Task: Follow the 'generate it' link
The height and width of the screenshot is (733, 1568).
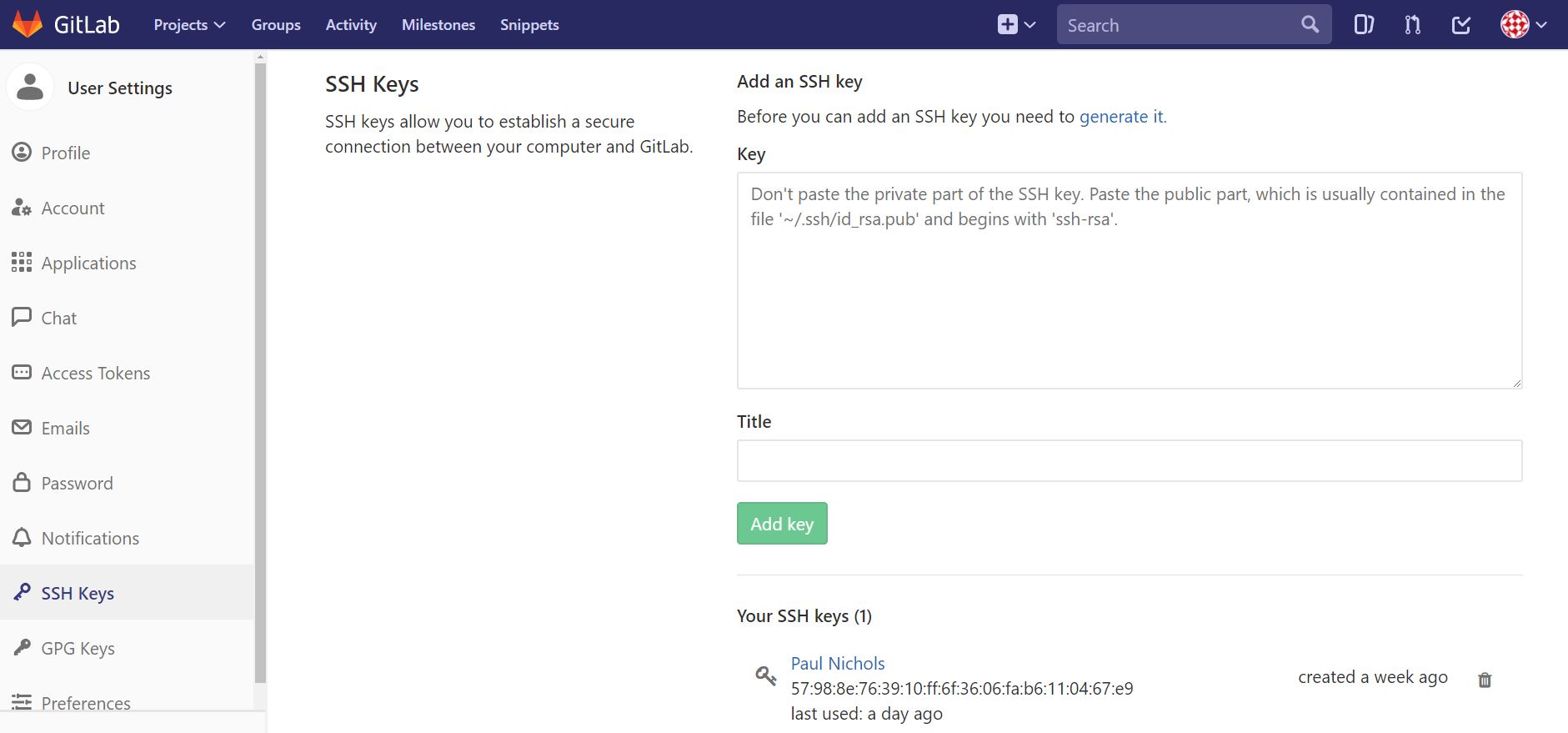Action: (x=1121, y=117)
